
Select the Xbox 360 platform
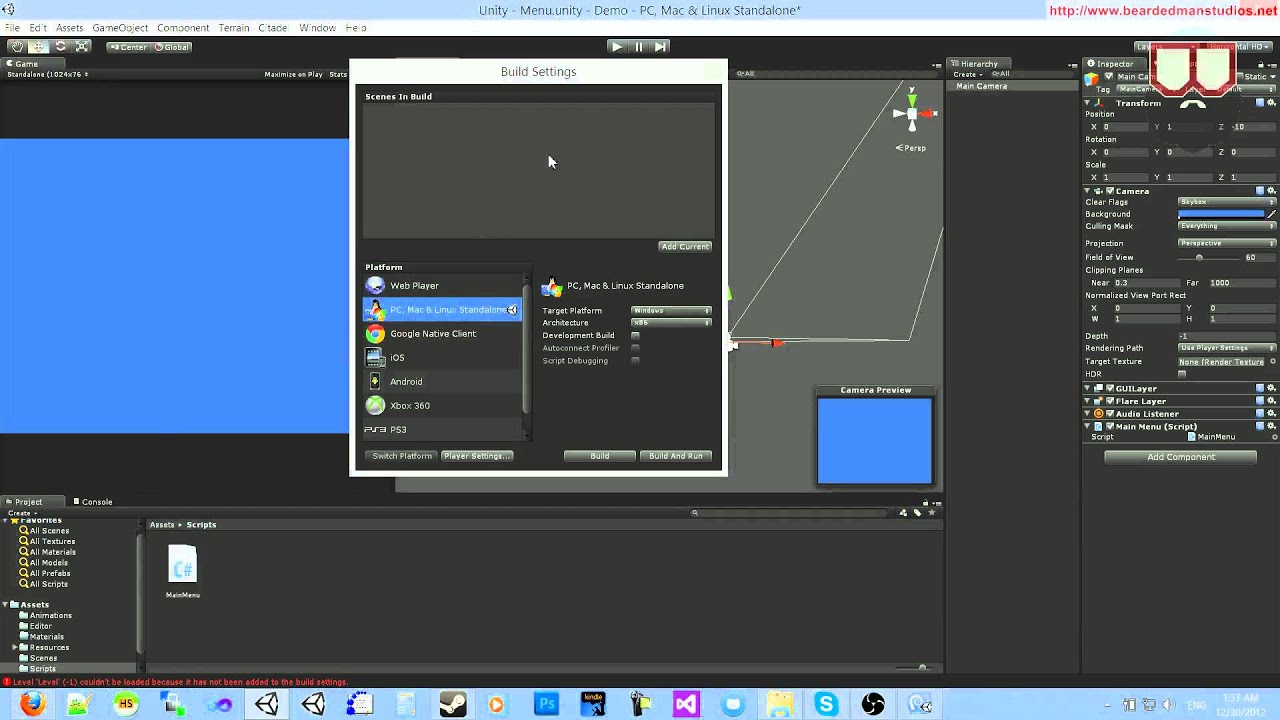[x=442, y=406]
